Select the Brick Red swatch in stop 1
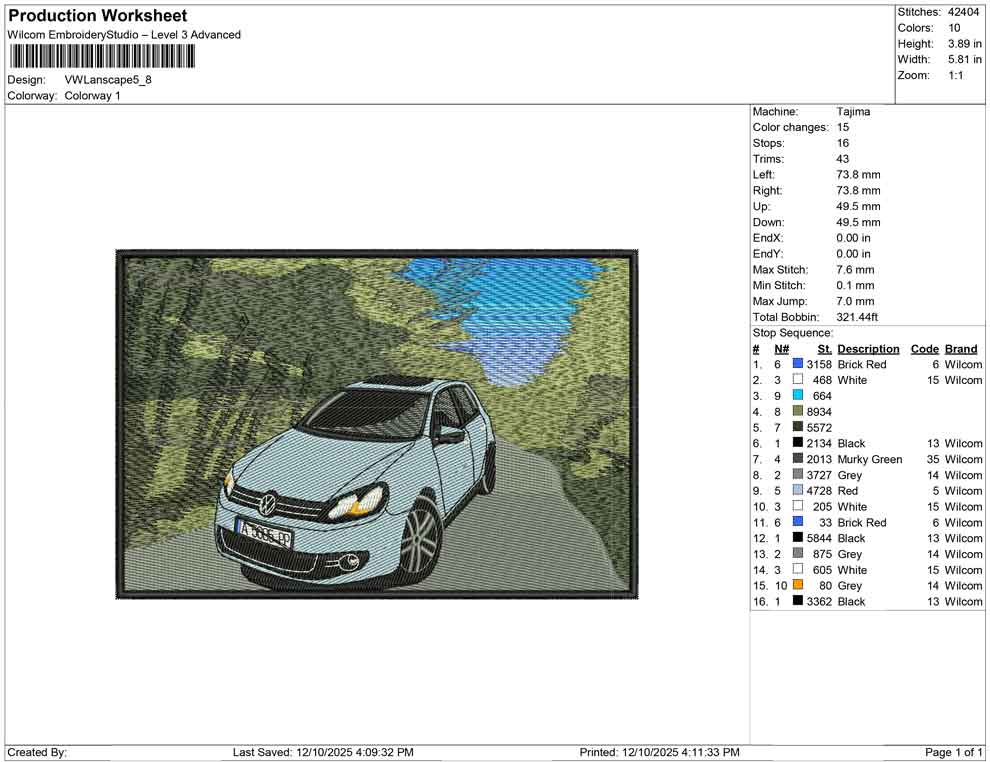Screen dimensions: 990x762 [x=796, y=364]
